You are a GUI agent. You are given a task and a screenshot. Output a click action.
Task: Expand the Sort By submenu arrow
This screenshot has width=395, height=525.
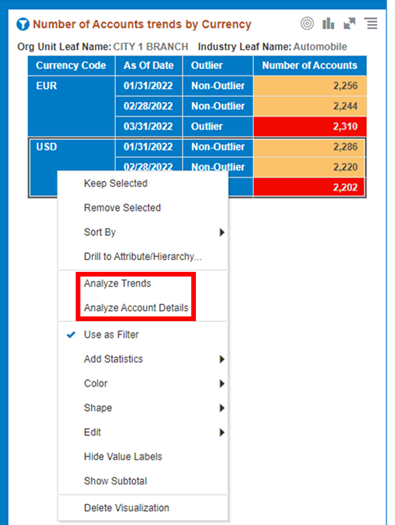[221, 232]
